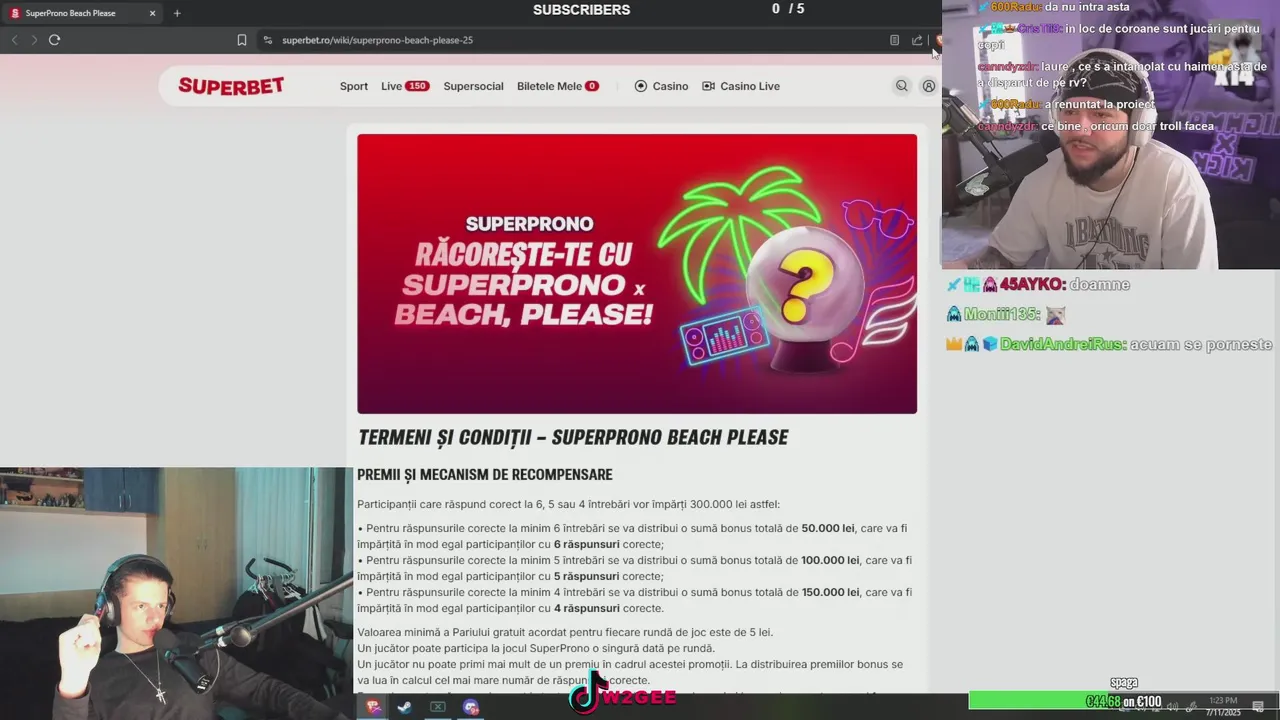Reload the current page
Viewport: 1280px width, 720px height.
pyautogui.click(x=54, y=40)
